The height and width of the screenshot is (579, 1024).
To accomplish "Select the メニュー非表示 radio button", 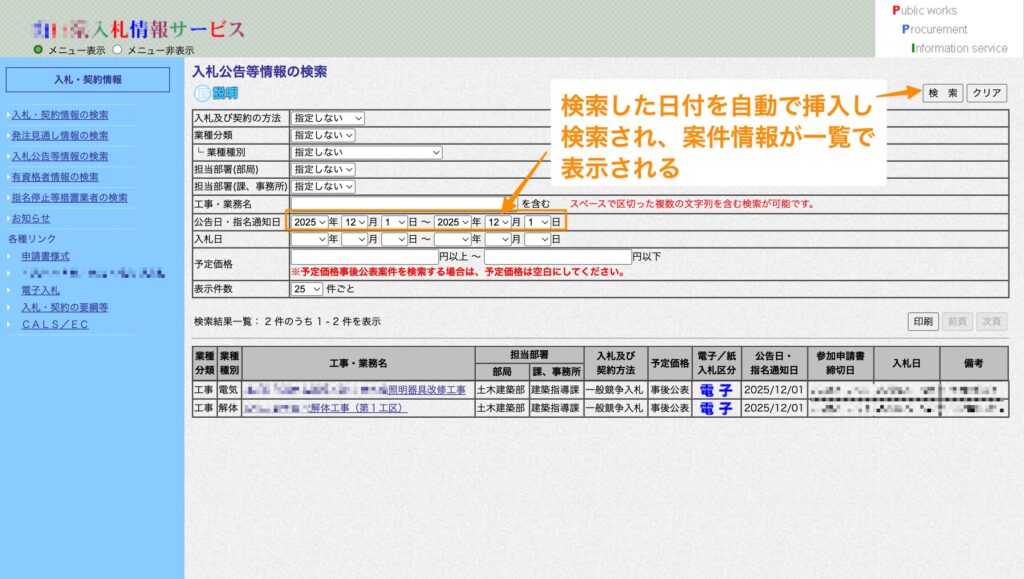I will pos(117,49).
